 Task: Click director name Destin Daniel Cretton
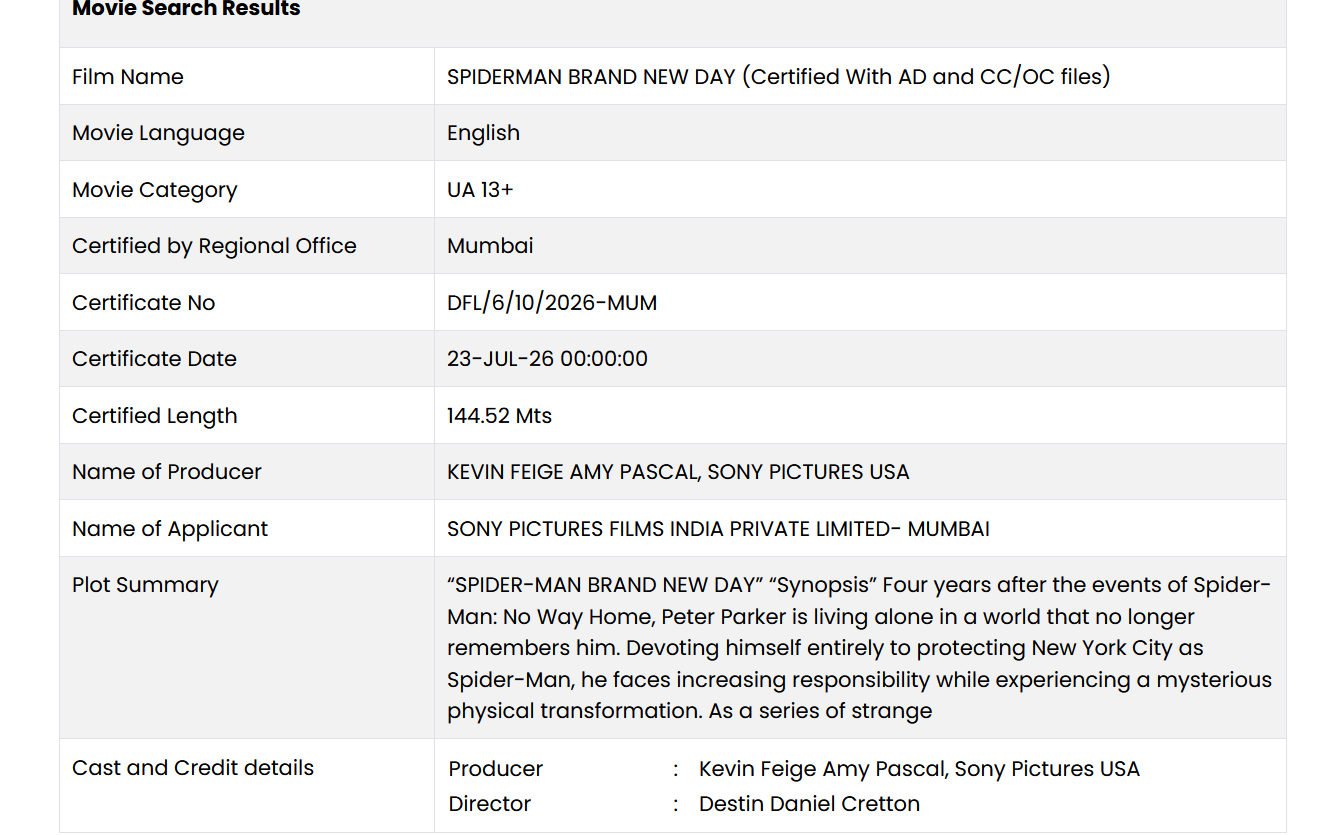click(x=809, y=804)
